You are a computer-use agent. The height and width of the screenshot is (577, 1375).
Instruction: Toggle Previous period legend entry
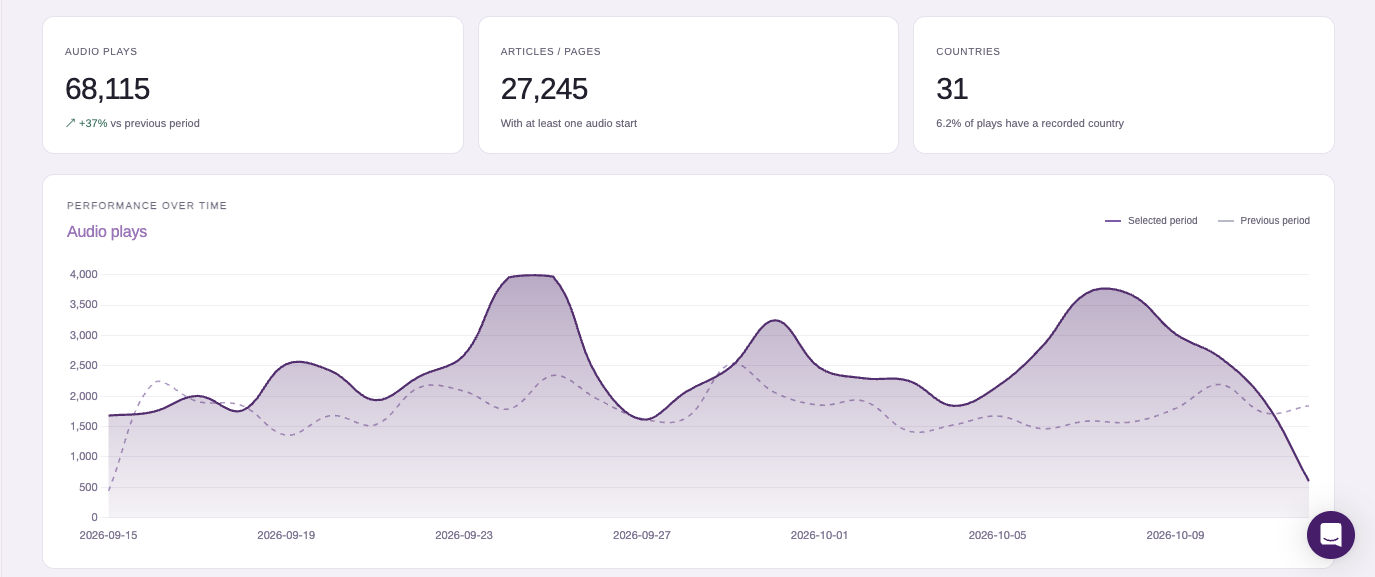tap(1264, 221)
